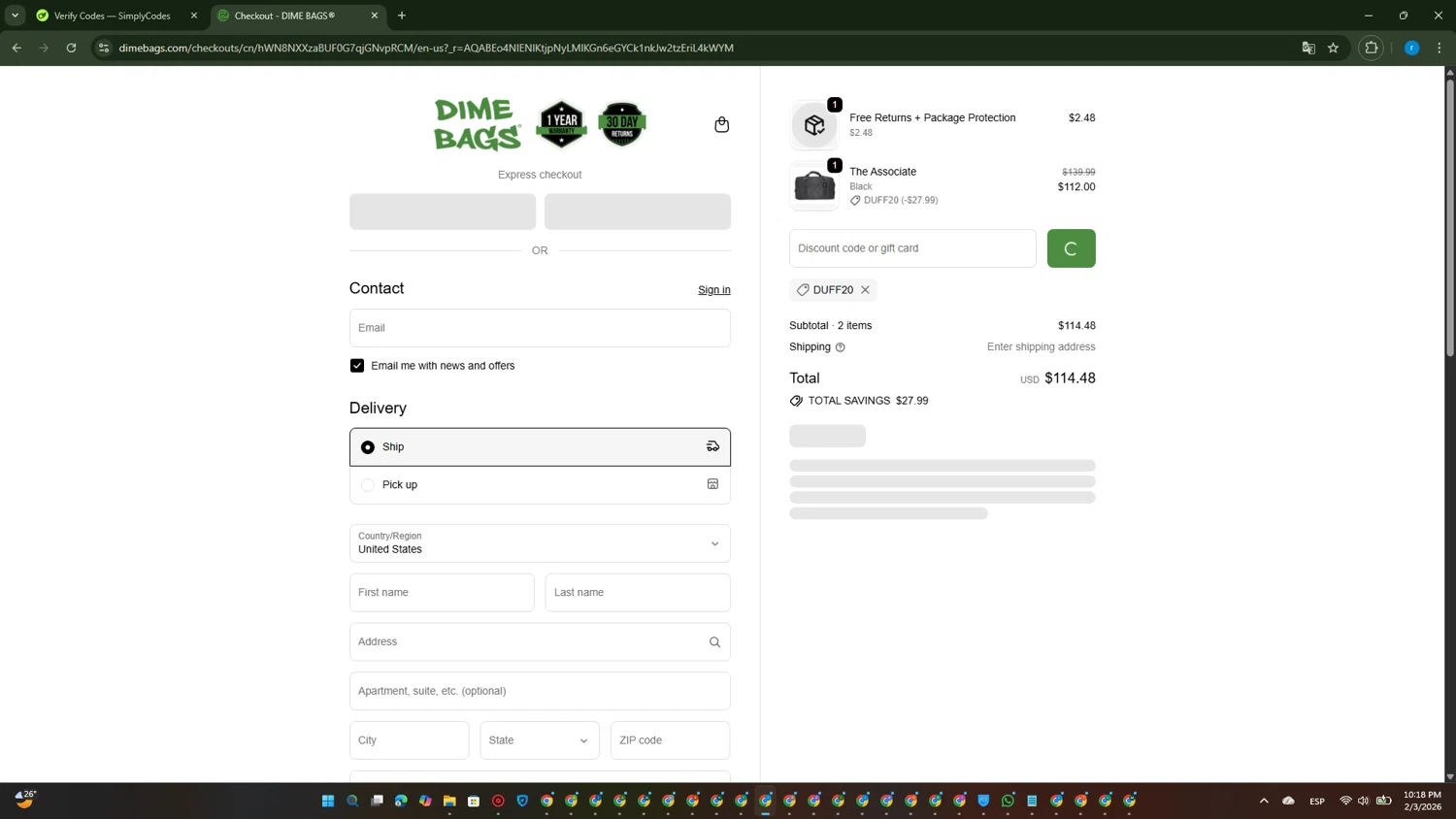Show hidden system tray icons

pyautogui.click(x=1264, y=801)
